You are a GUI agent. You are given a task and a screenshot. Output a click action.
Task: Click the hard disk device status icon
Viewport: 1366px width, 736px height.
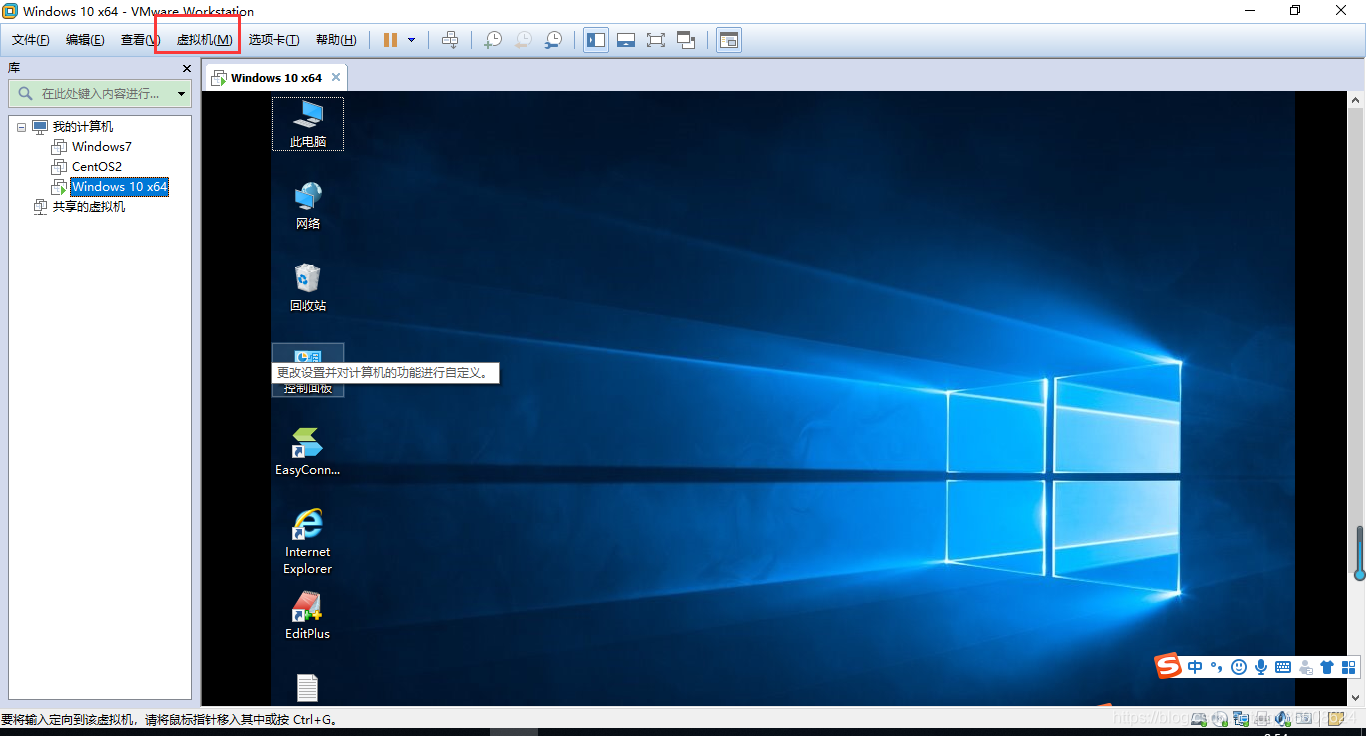pyautogui.click(x=1198, y=718)
